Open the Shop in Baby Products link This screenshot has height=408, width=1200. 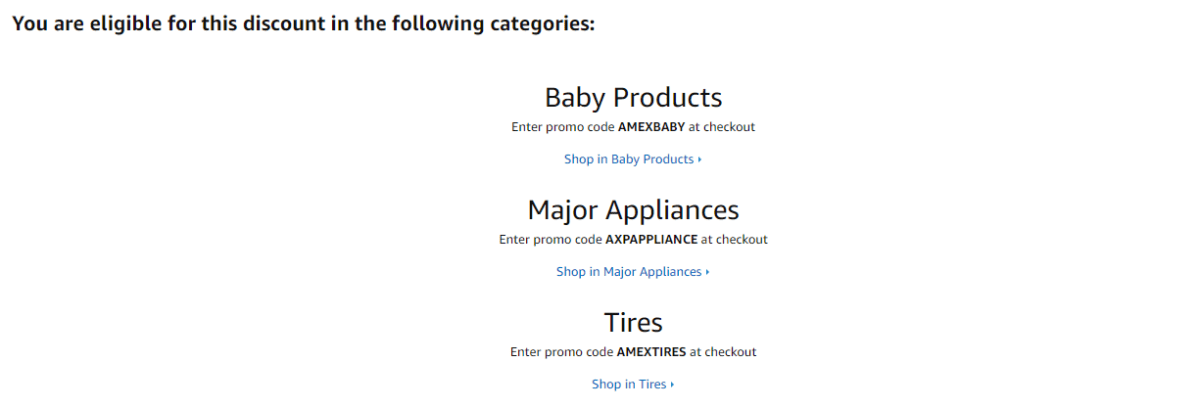tap(633, 159)
